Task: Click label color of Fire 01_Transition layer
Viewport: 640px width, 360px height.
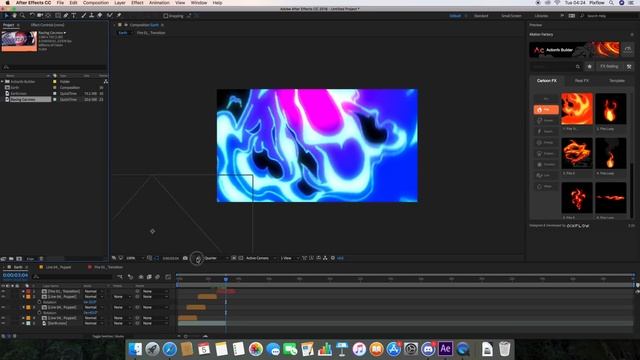Action: click(x=28, y=291)
